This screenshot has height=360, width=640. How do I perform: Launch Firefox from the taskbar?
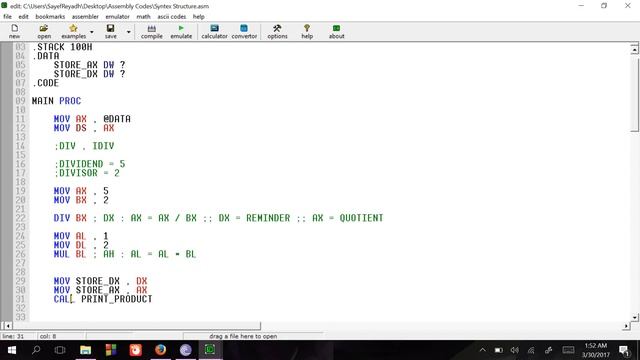[160, 350]
